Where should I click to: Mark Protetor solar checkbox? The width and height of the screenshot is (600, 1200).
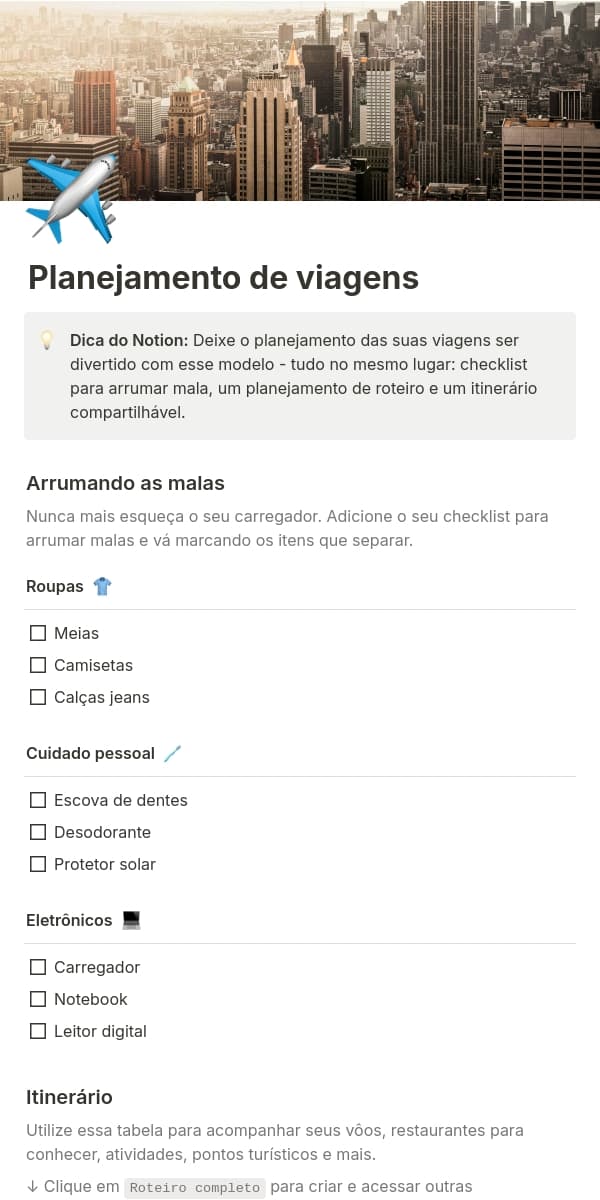click(x=38, y=864)
